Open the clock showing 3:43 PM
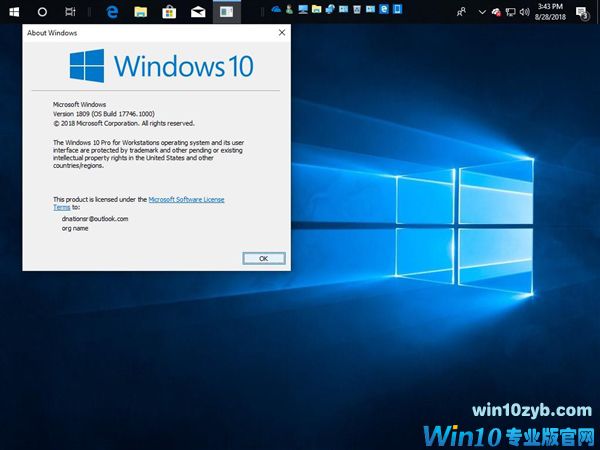This screenshot has width=600, height=450. pyautogui.click(x=550, y=11)
